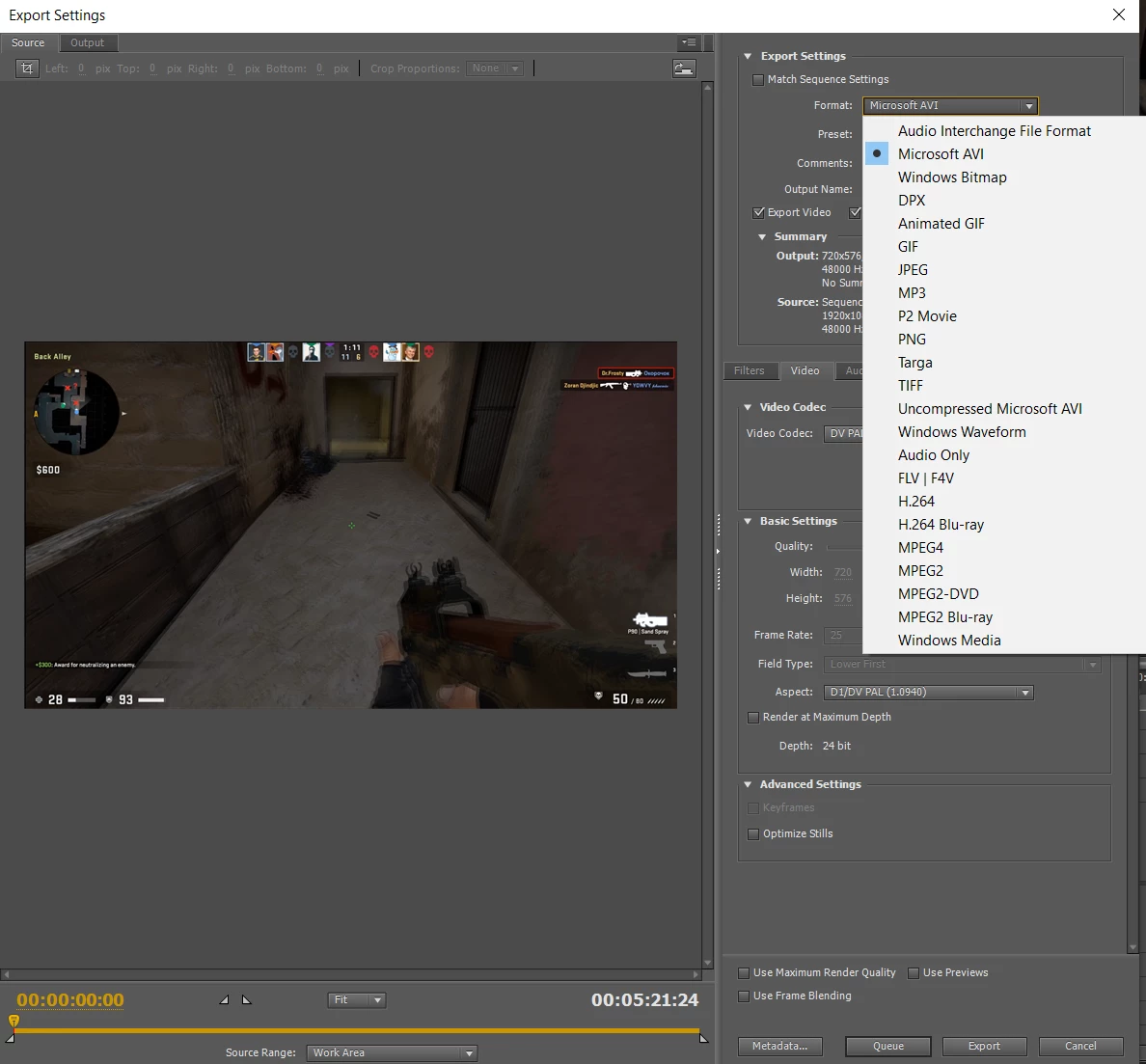Collapse the Summary section

761,236
